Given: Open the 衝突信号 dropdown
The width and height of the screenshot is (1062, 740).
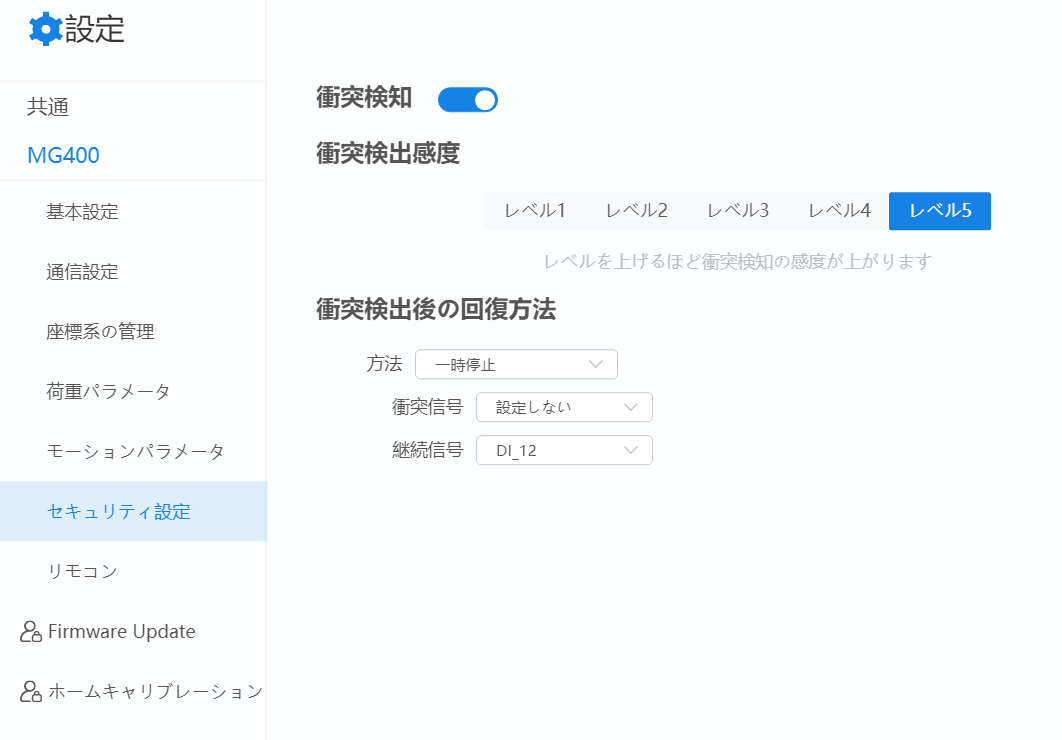Looking at the screenshot, I should coord(564,407).
